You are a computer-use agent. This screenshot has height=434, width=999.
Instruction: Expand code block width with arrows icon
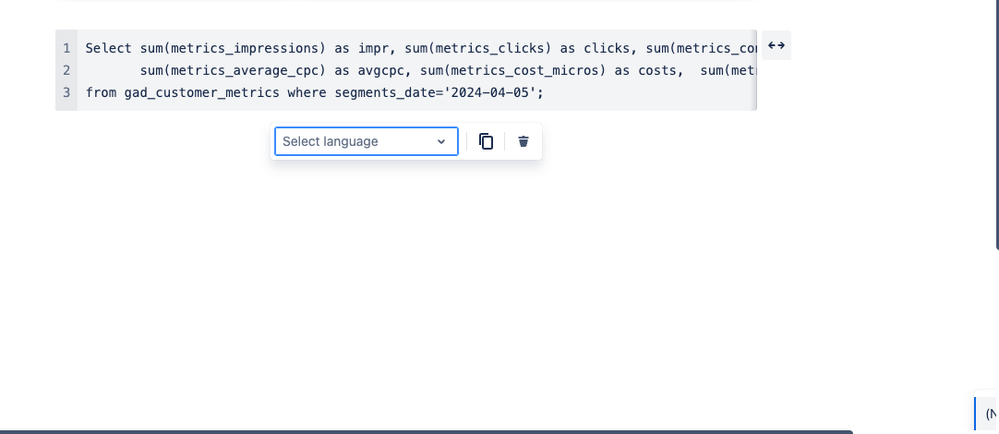(x=776, y=45)
